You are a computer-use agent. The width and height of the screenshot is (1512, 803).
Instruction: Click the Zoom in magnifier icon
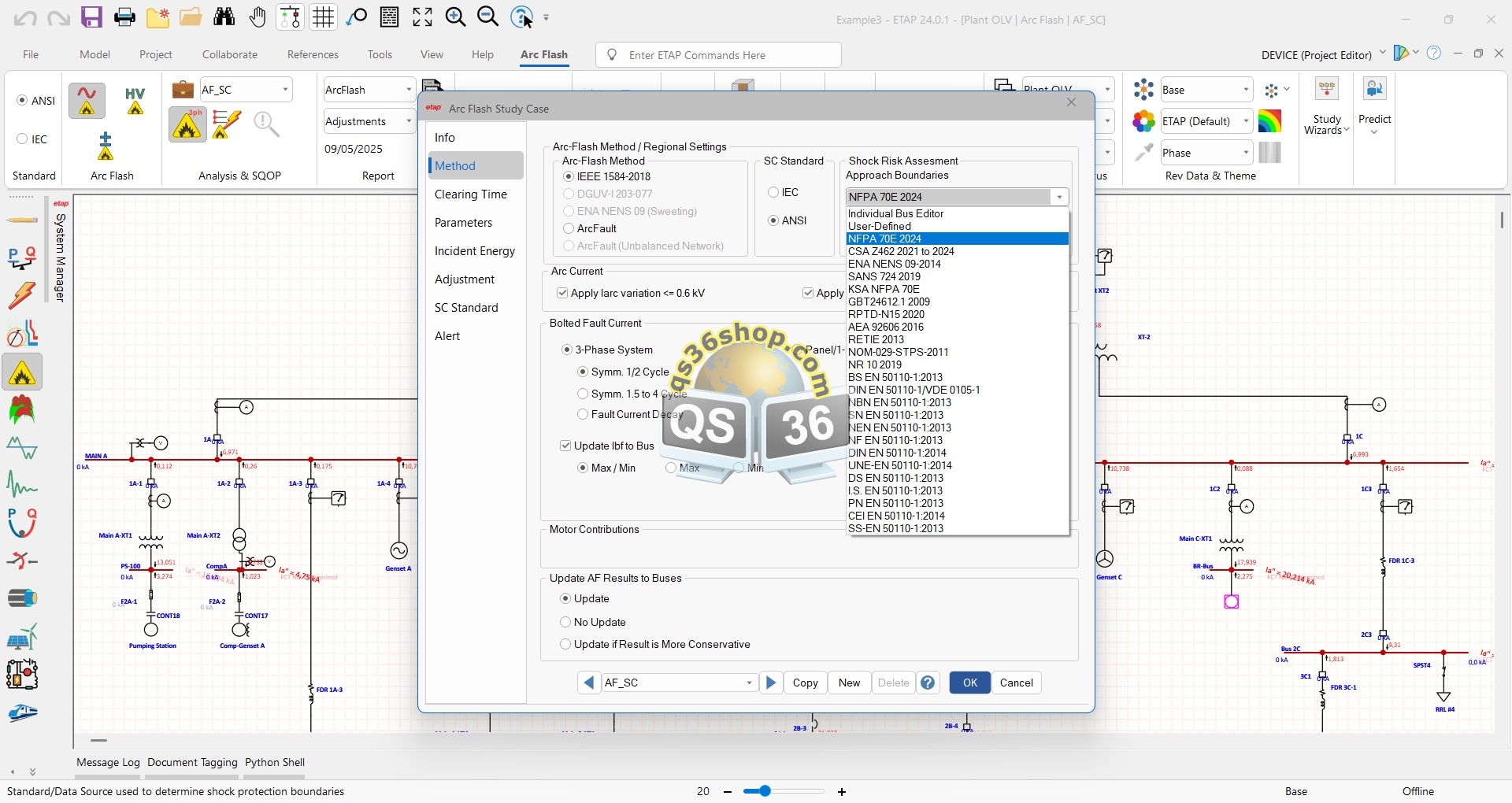[455, 17]
